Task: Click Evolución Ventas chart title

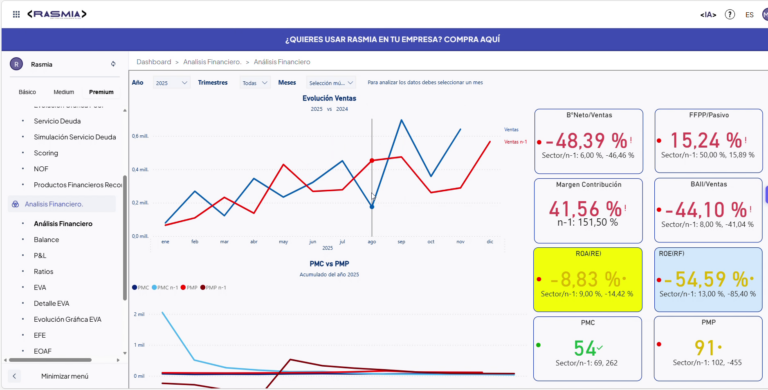Action: click(x=329, y=98)
